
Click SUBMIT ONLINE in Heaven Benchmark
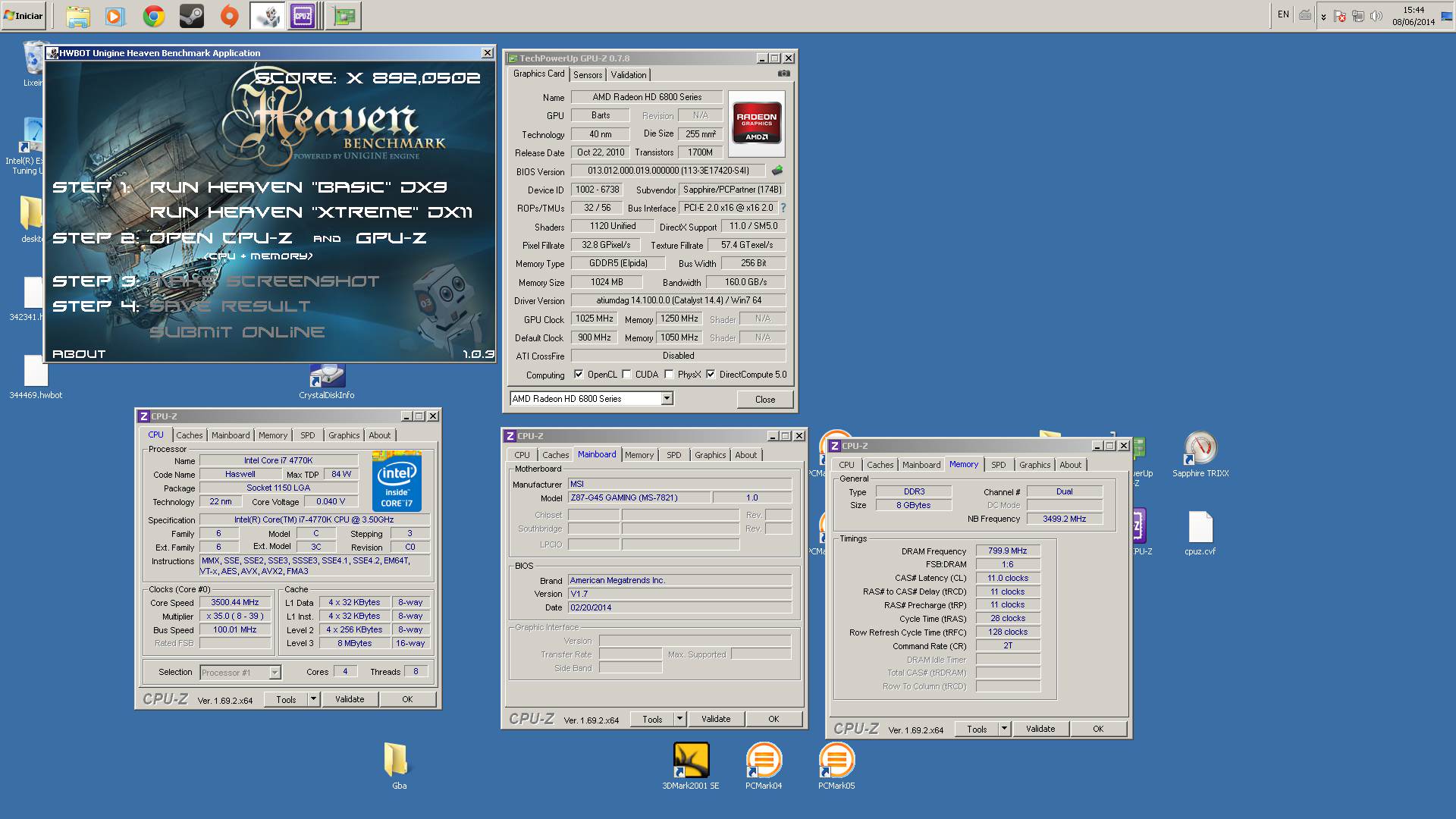[x=237, y=332]
